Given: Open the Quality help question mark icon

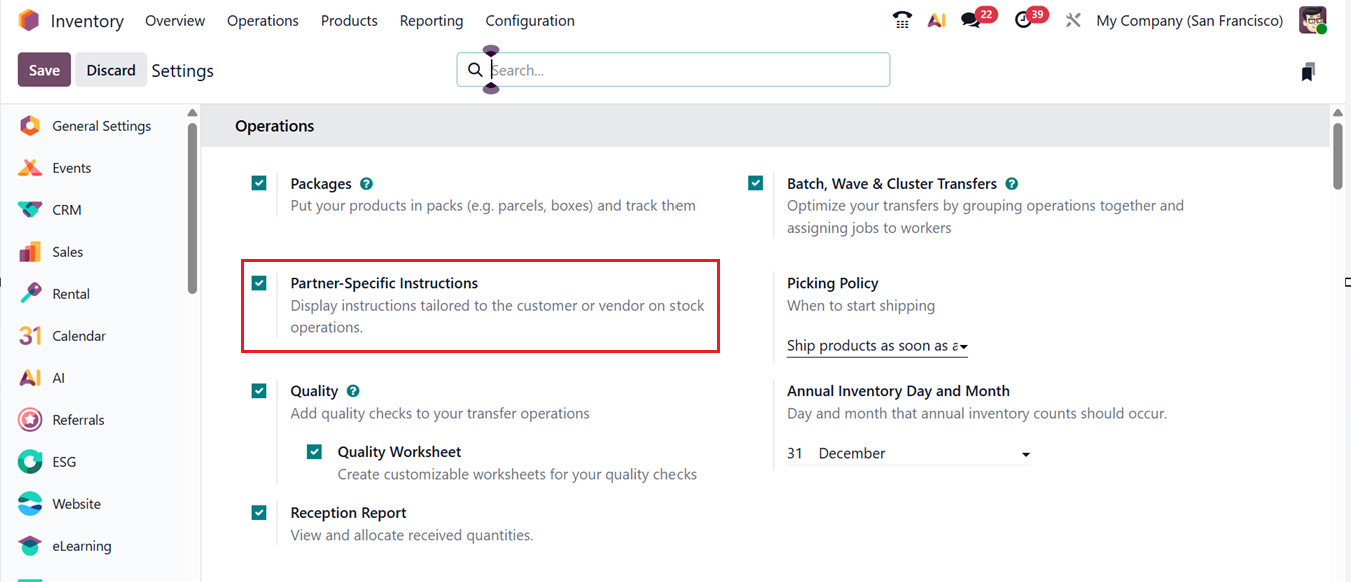Looking at the screenshot, I should (x=353, y=391).
